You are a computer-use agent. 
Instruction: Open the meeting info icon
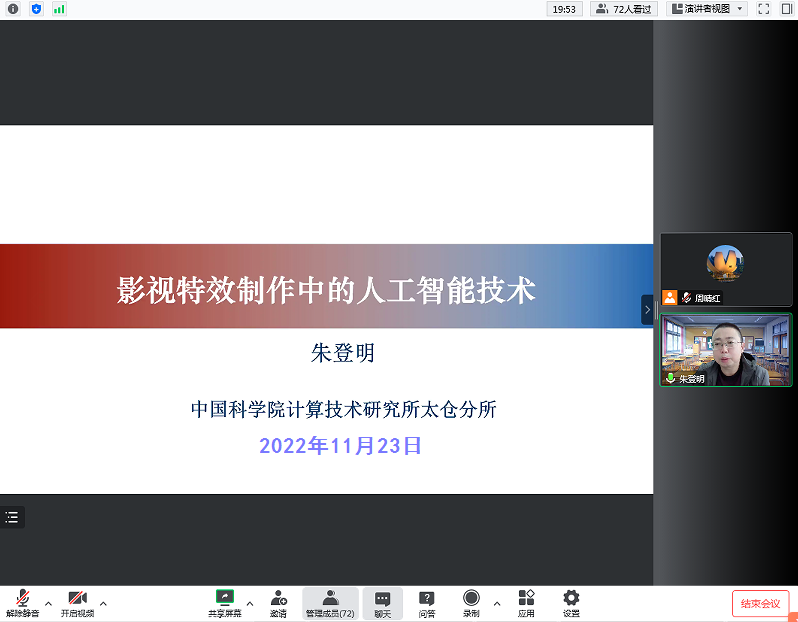click(13, 9)
